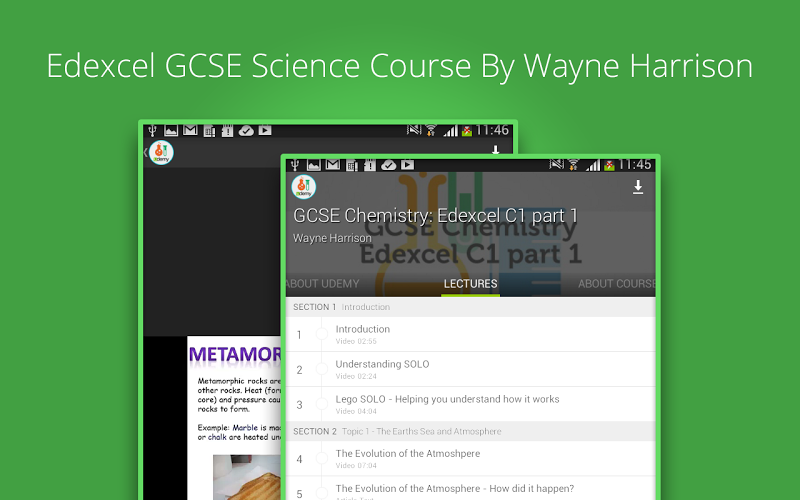This screenshot has height=500, width=800.
Task: Tap clock 11:45 in front status bar
Action: point(635,164)
